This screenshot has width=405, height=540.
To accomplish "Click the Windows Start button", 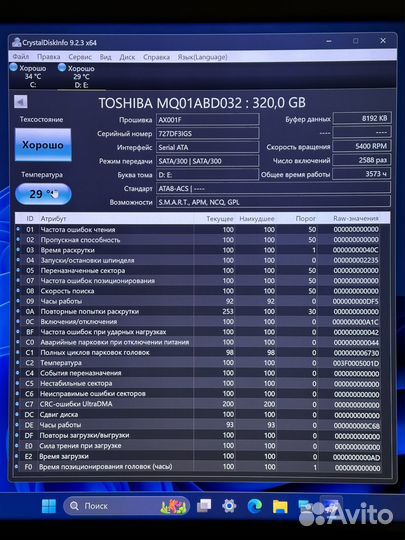I will point(49,506).
